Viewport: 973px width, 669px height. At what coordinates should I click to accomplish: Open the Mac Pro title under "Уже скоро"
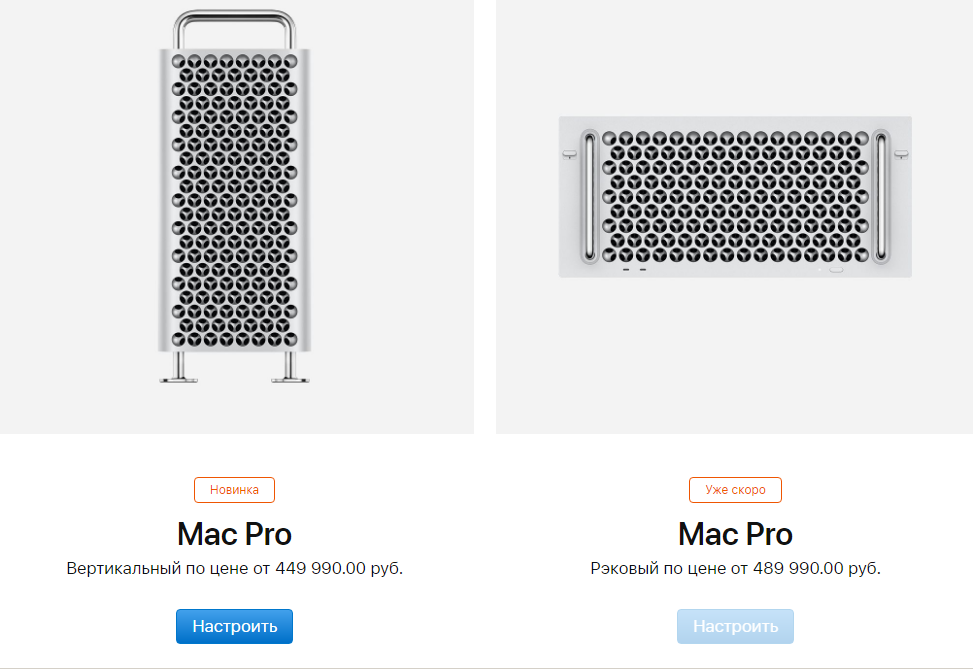[x=735, y=533]
